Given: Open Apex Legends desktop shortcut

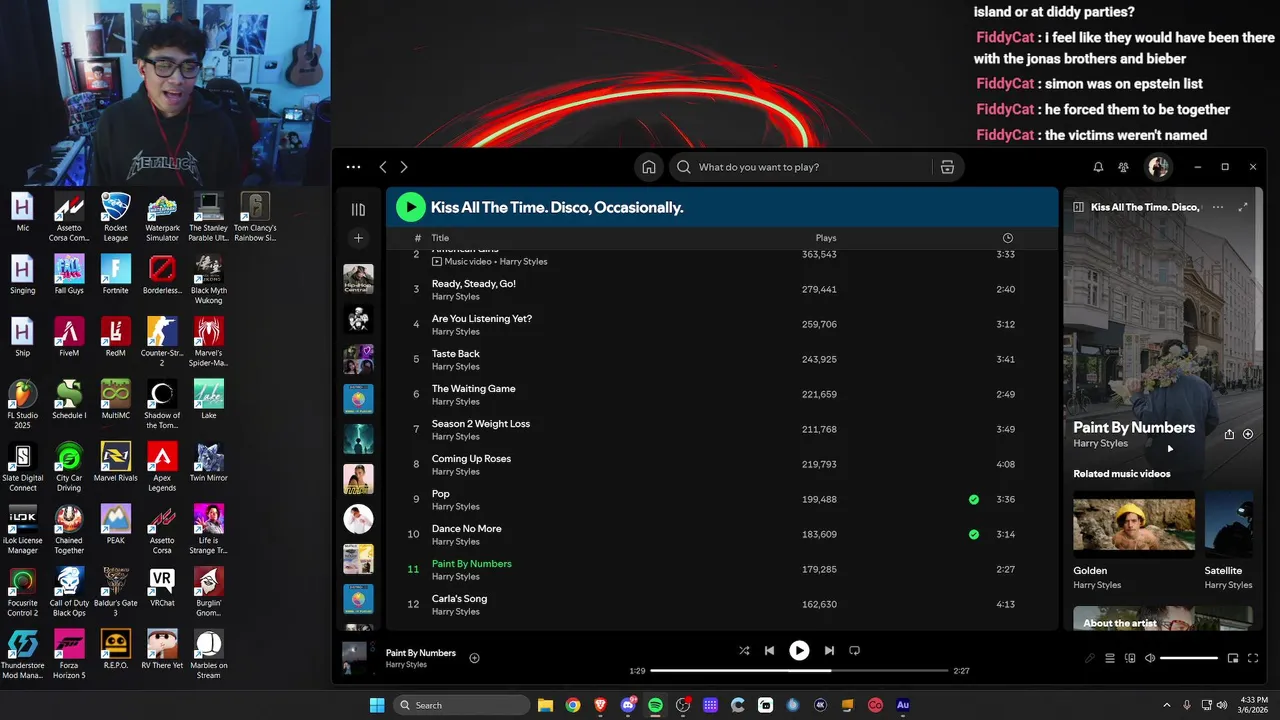Looking at the screenshot, I should click(x=162, y=467).
